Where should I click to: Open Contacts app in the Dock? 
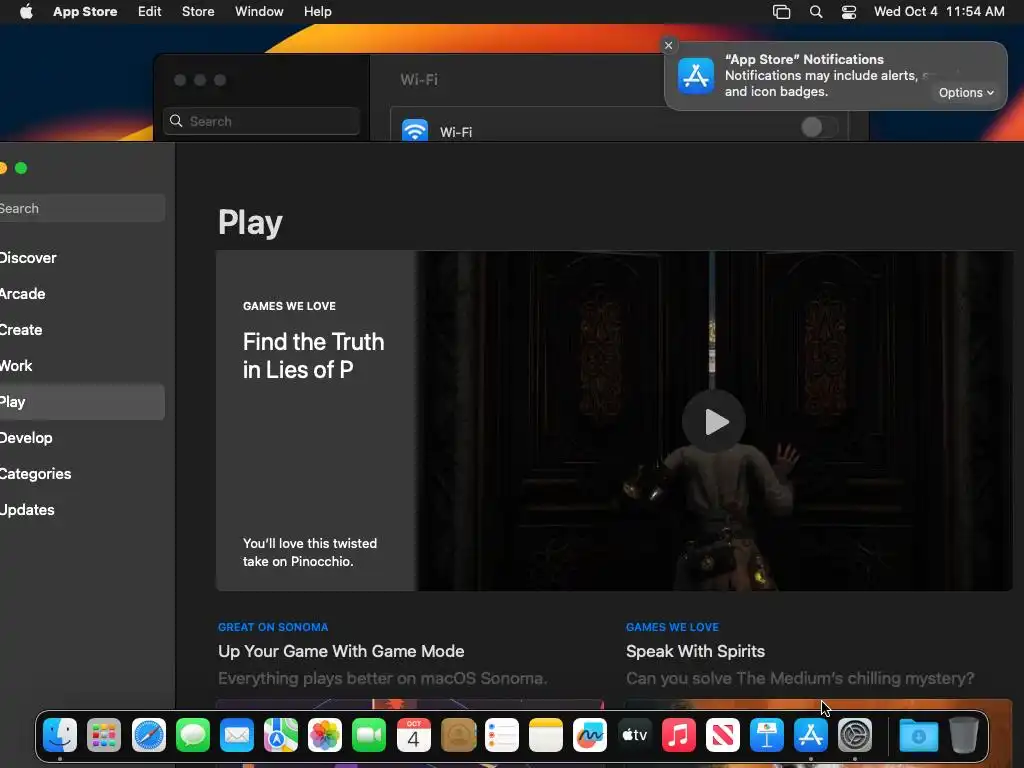point(458,735)
